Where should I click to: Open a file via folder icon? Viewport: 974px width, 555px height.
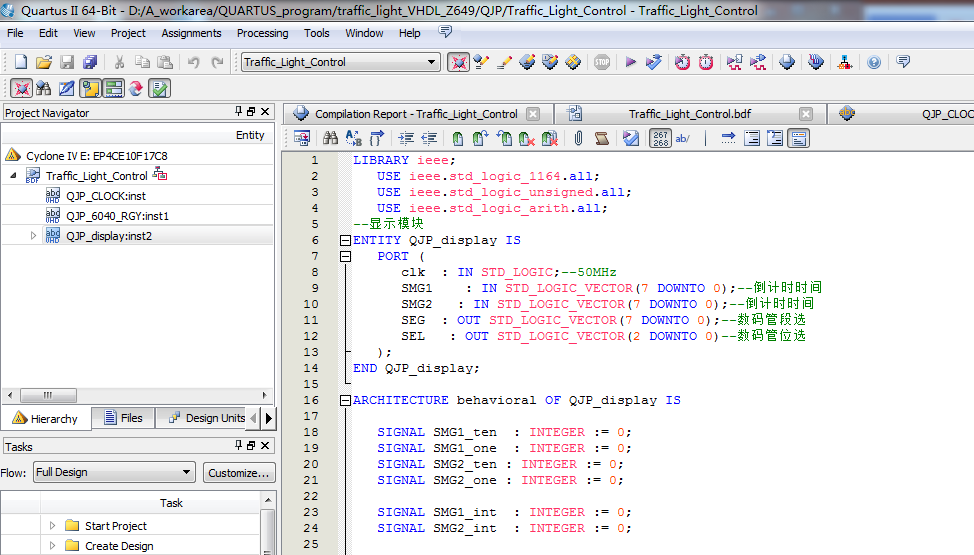pyautogui.click(x=43, y=62)
